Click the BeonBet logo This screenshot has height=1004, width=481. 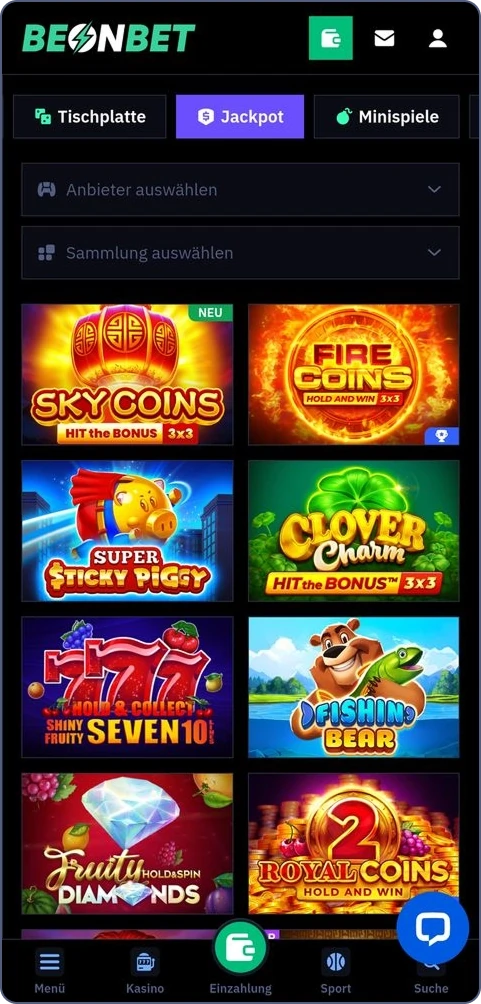(x=109, y=38)
